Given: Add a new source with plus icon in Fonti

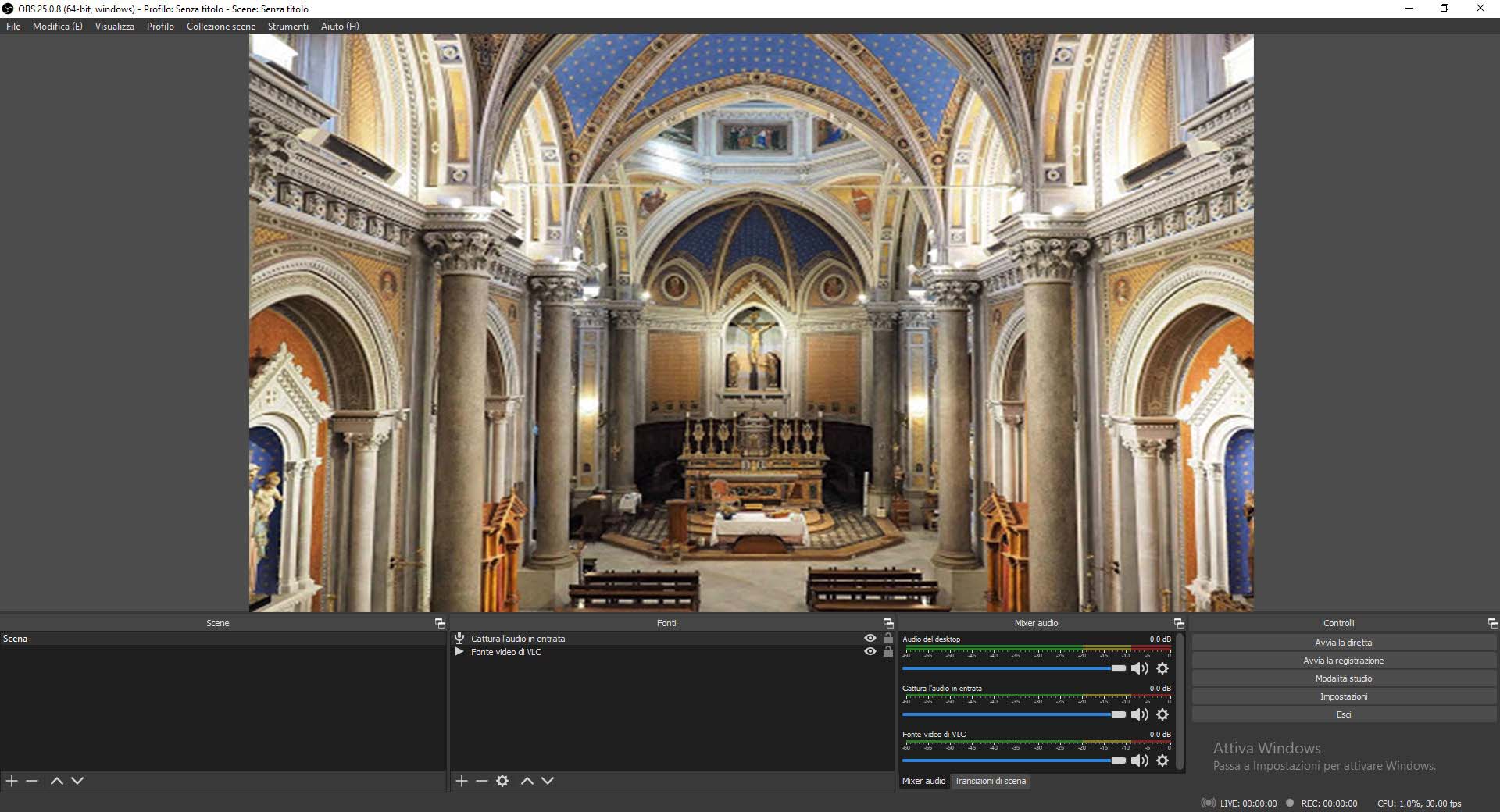Looking at the screenshot, I should [462, 781].
